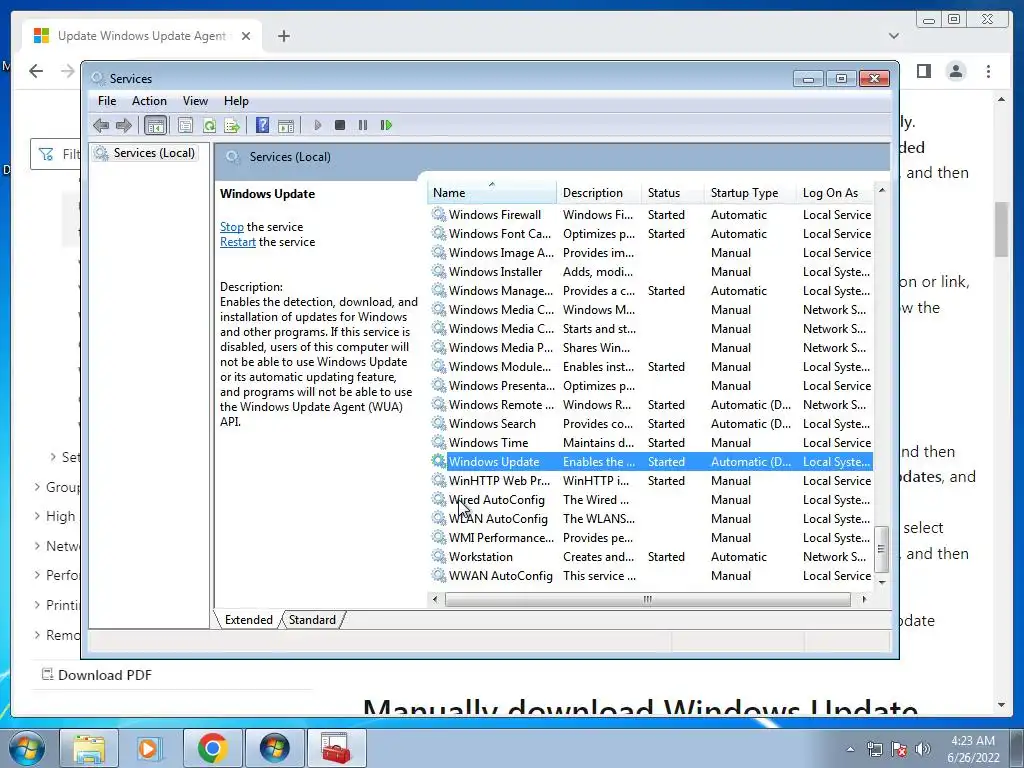This screenshot has width=1024, height=768.
Task: Expand the Netw item in page sidebar
Action: pyautogui.click(x=37, y=545)
